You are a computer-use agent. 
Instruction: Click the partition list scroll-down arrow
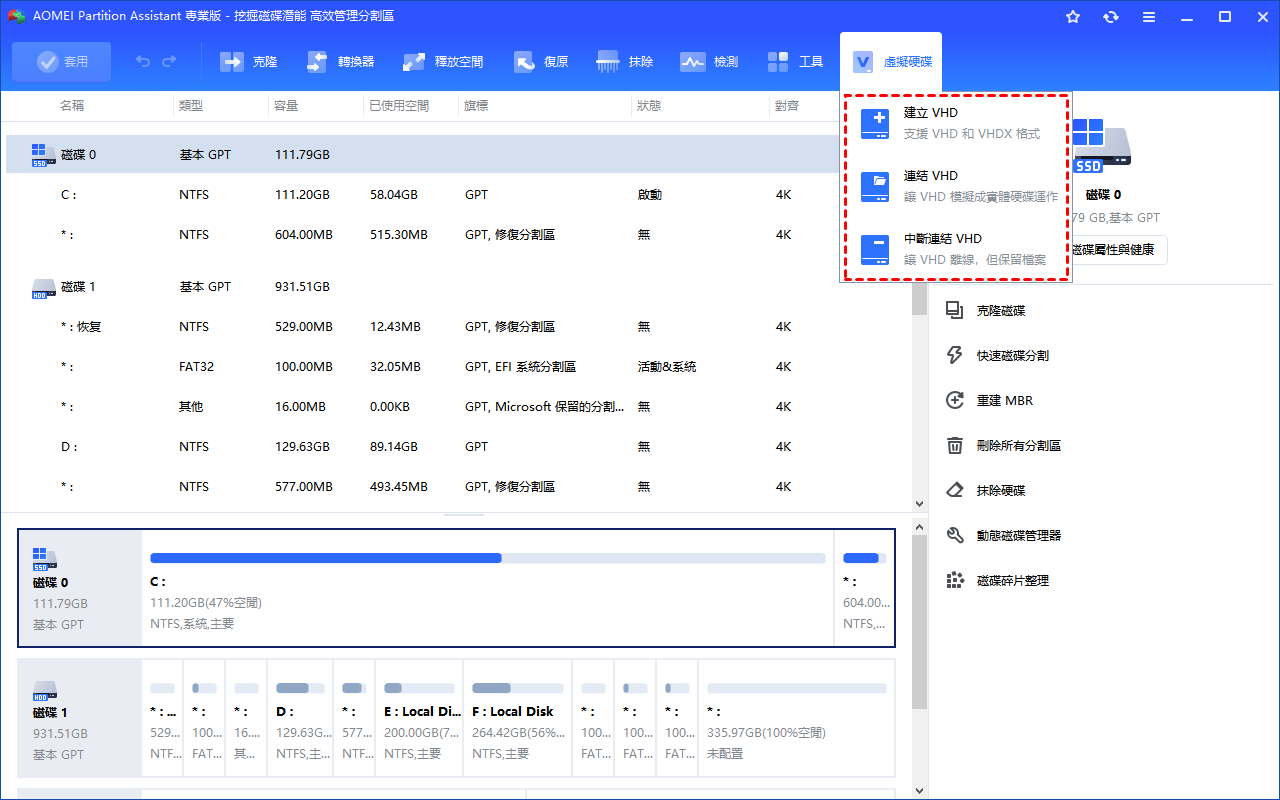[920, 505]
